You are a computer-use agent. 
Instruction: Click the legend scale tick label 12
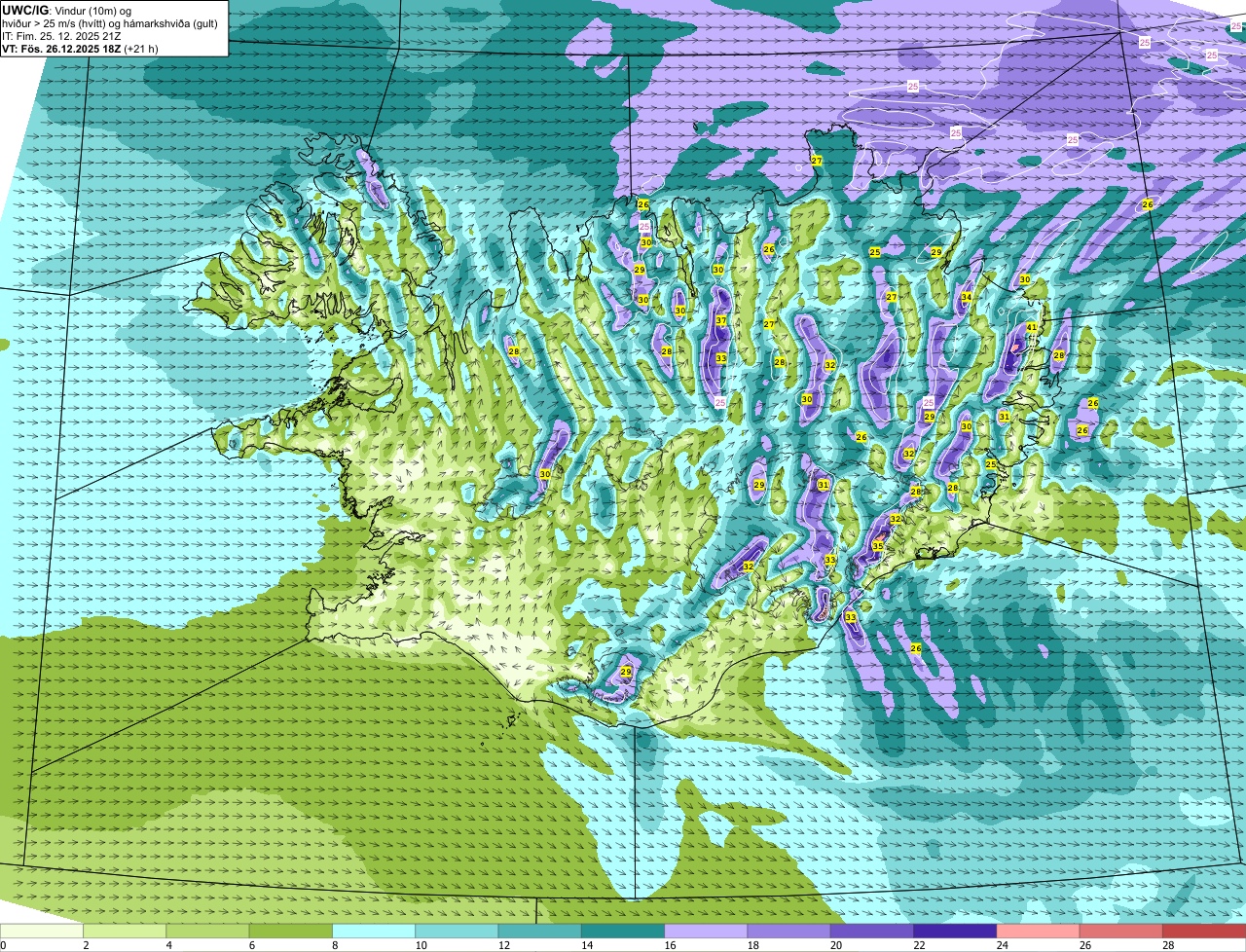click(x=503, y=945)
